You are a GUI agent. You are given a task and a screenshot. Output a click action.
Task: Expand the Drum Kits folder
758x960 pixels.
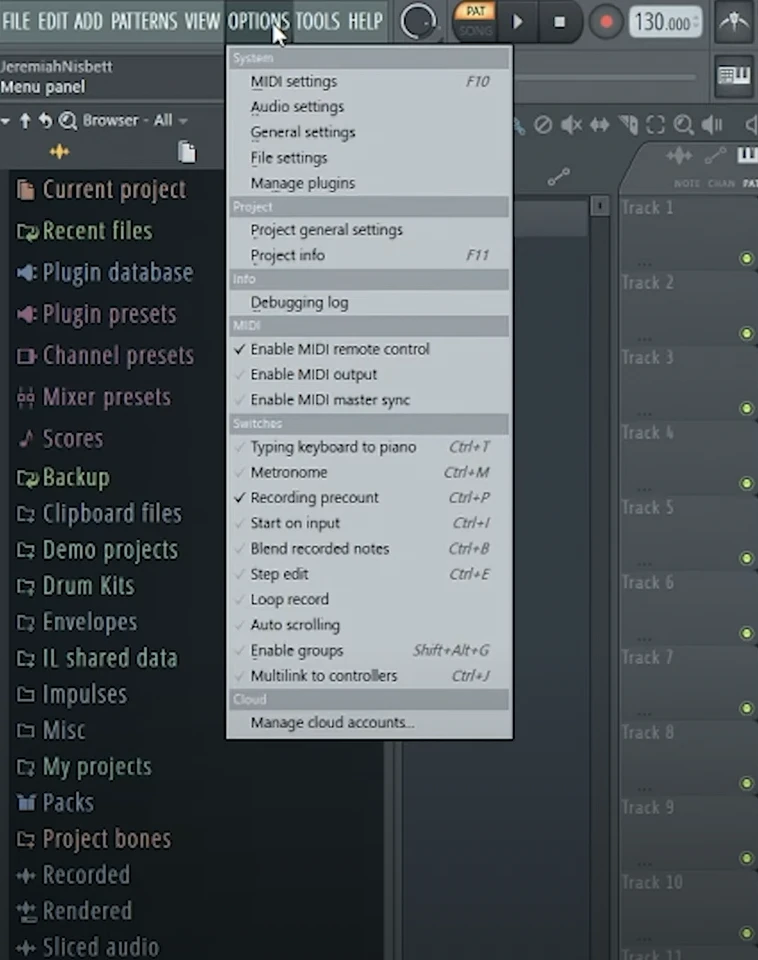click(x=88, y=586)
